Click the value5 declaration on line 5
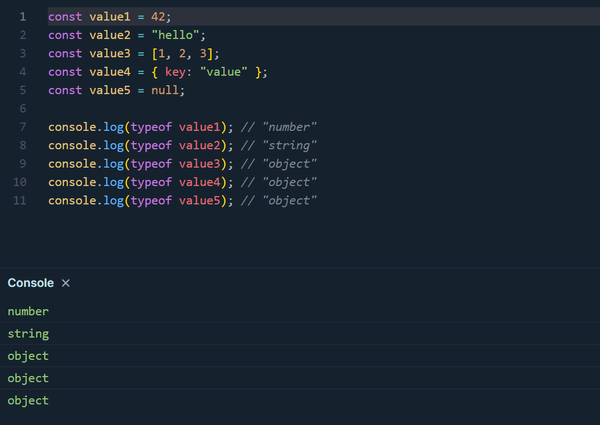 coord(110,90)
